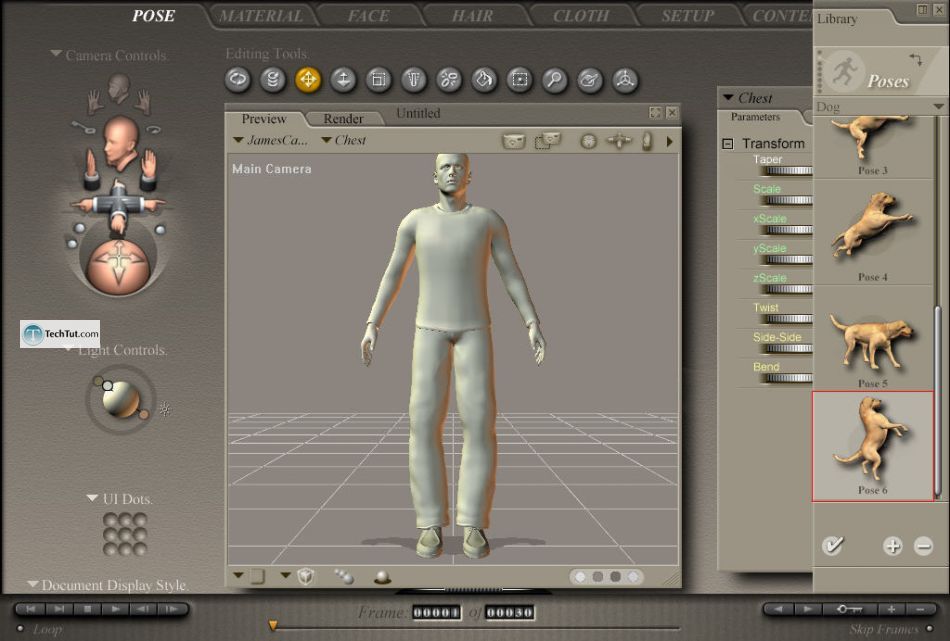Switch to the FACE room tab

pos(368,16)
